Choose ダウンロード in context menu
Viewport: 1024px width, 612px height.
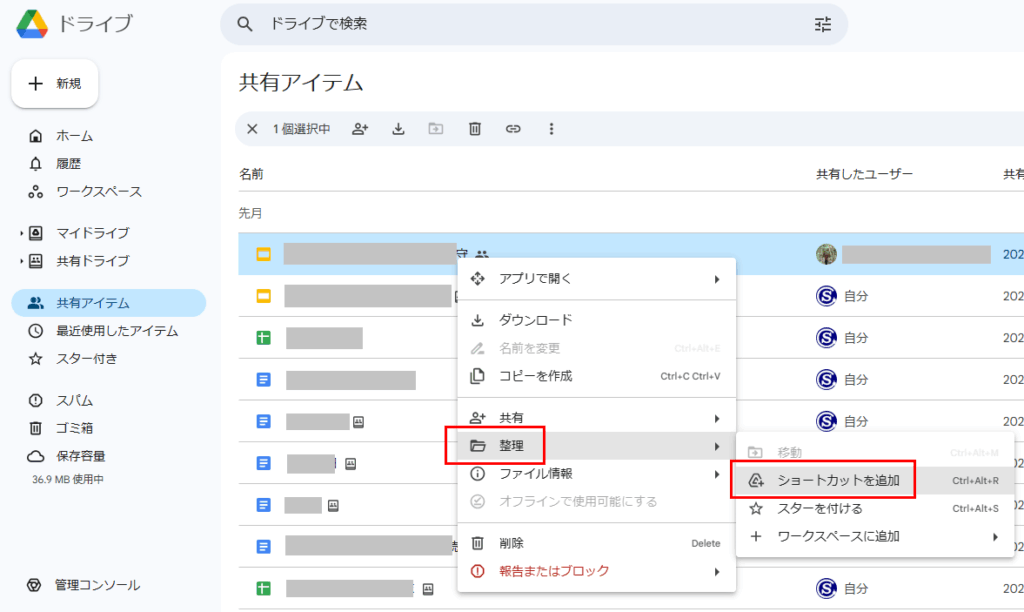(535, 320)
